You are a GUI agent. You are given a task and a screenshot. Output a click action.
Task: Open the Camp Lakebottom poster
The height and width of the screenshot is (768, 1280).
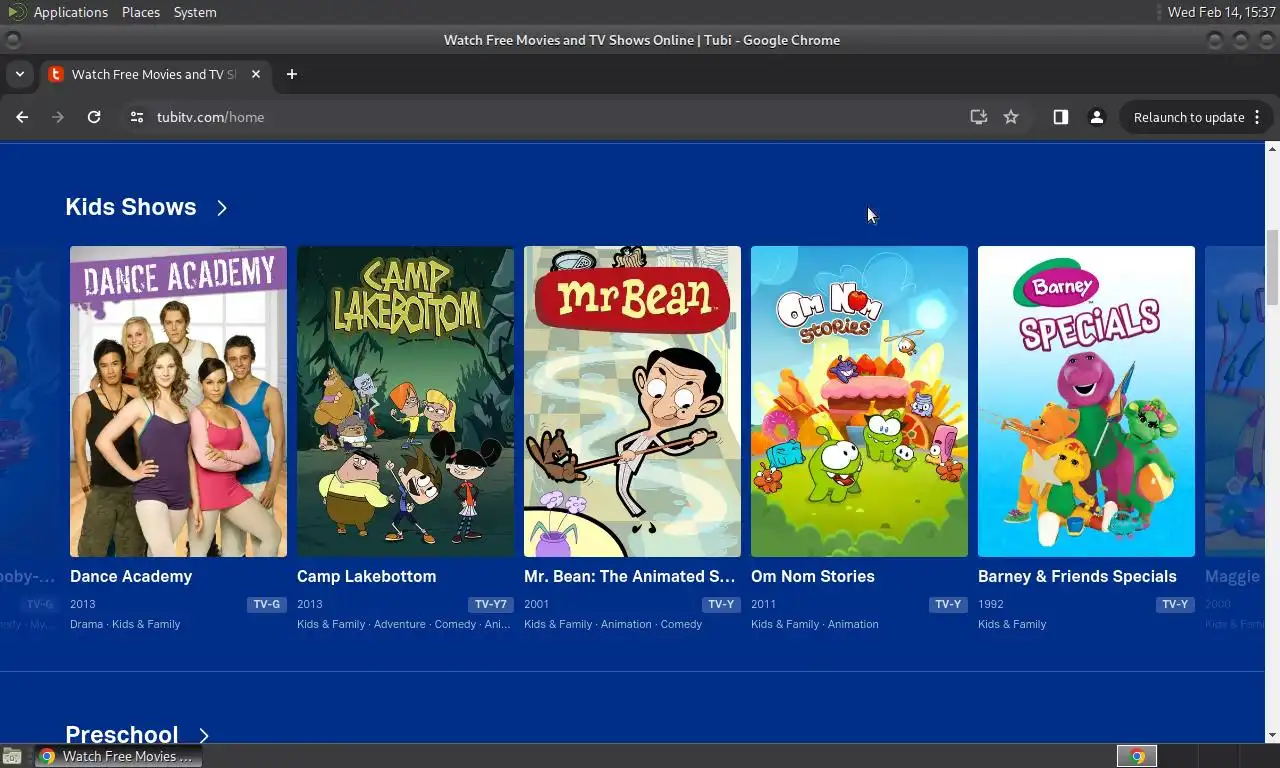(x=405, y=401)
